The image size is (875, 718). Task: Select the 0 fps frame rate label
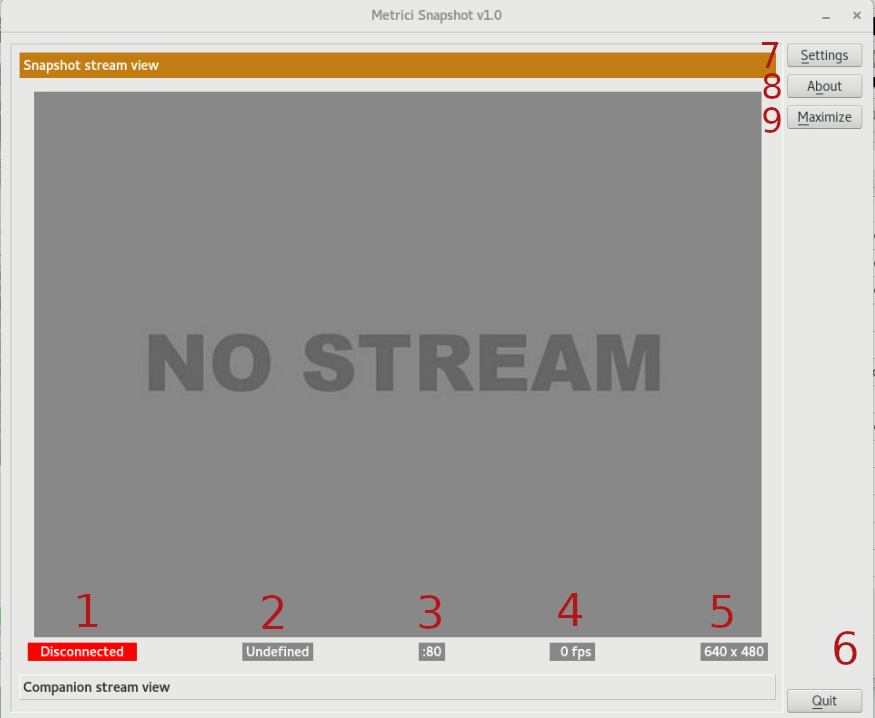[572, 652]
